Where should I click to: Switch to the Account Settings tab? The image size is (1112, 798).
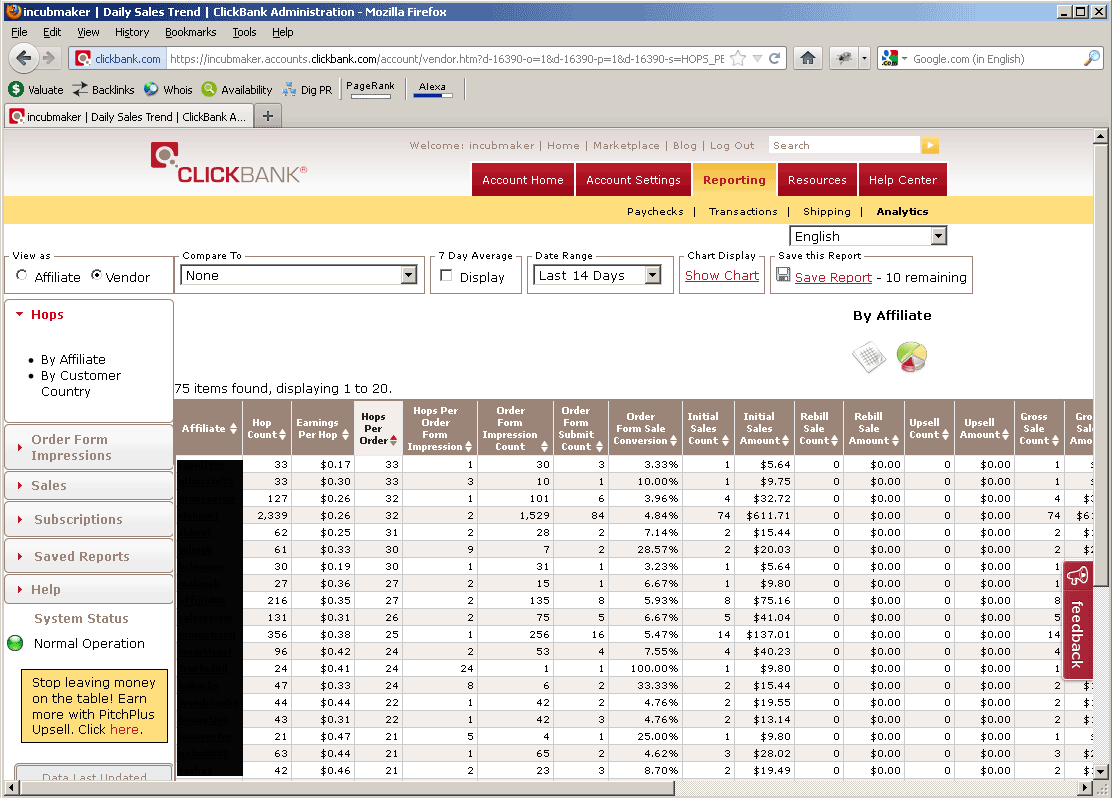pyautogui.click(x=633, y=180)
